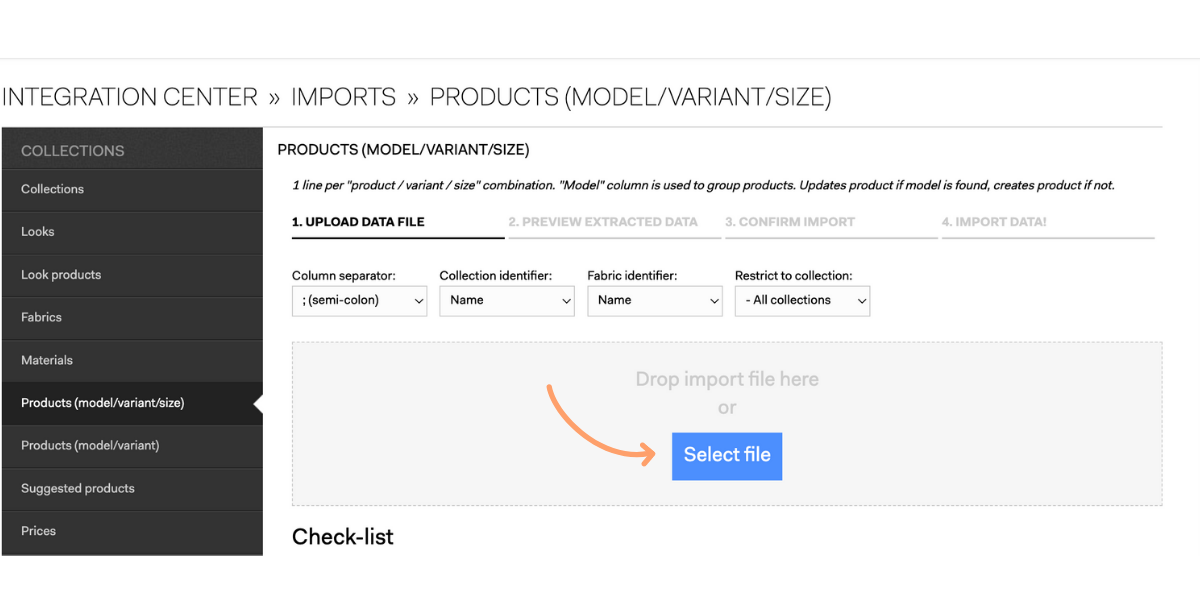Click the Check-list heading
The image size is (1200, 600).
(x=343, y=537)
